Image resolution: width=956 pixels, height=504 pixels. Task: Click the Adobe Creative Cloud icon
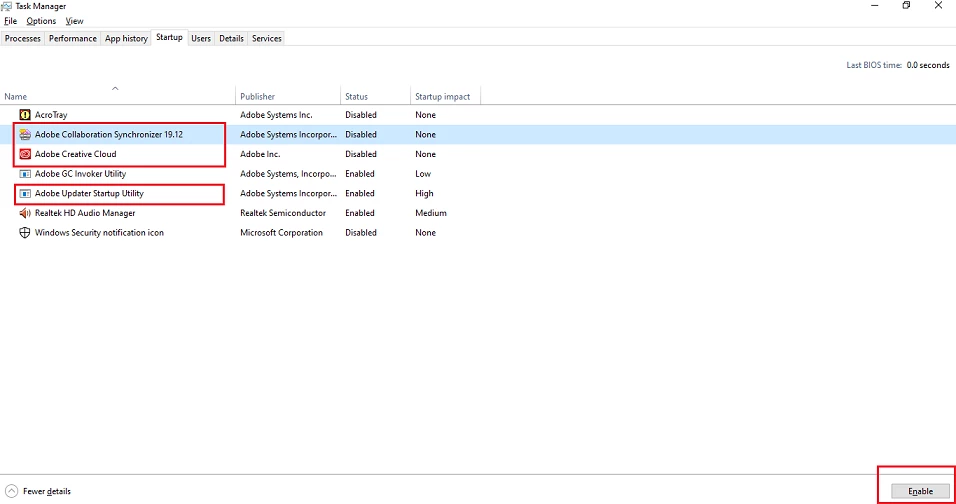(x=25, y=154)
